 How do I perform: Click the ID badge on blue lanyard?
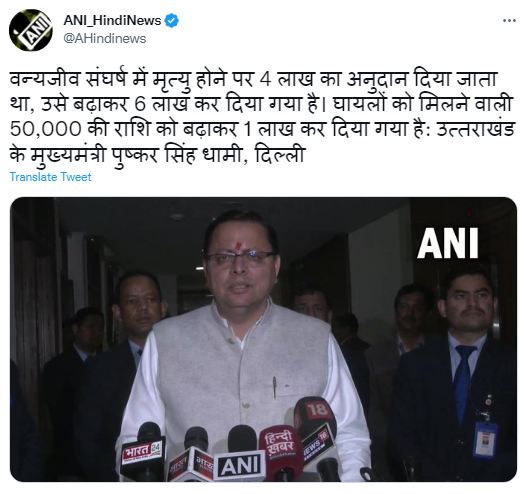(x=485, y=439)
